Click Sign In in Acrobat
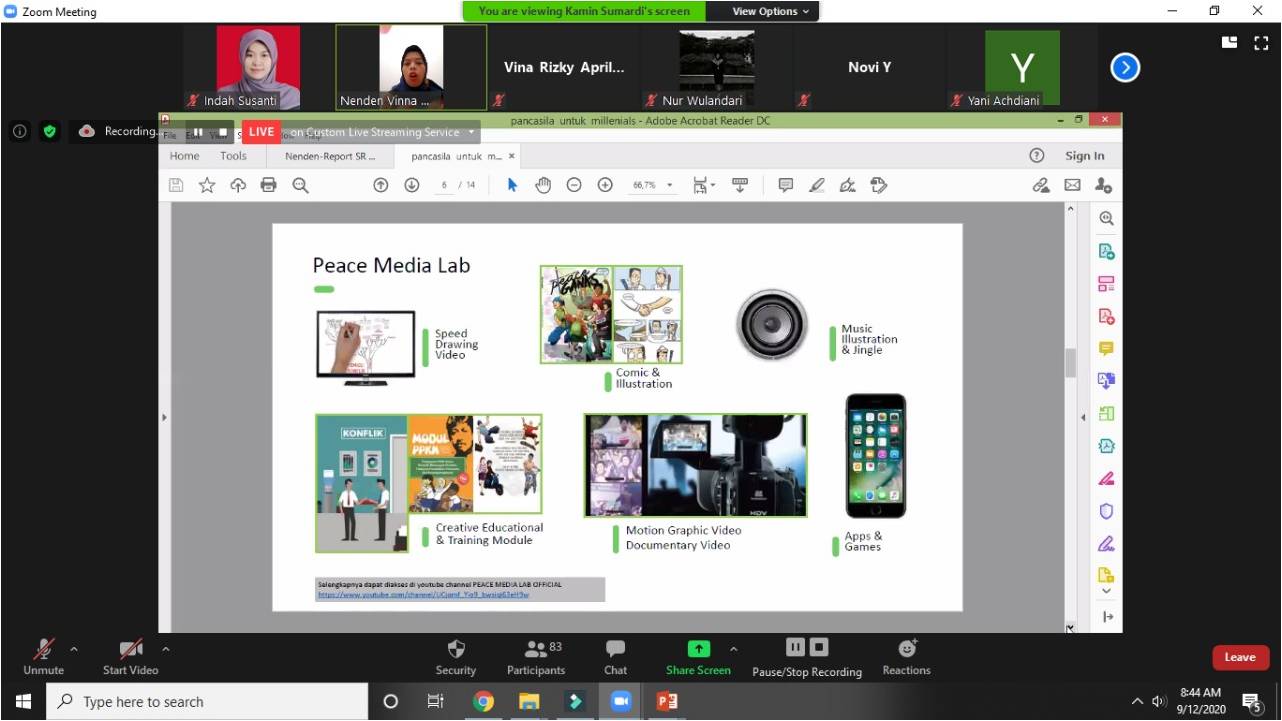The width and height of the screenshot is (1282, 721). point(1085,156)
